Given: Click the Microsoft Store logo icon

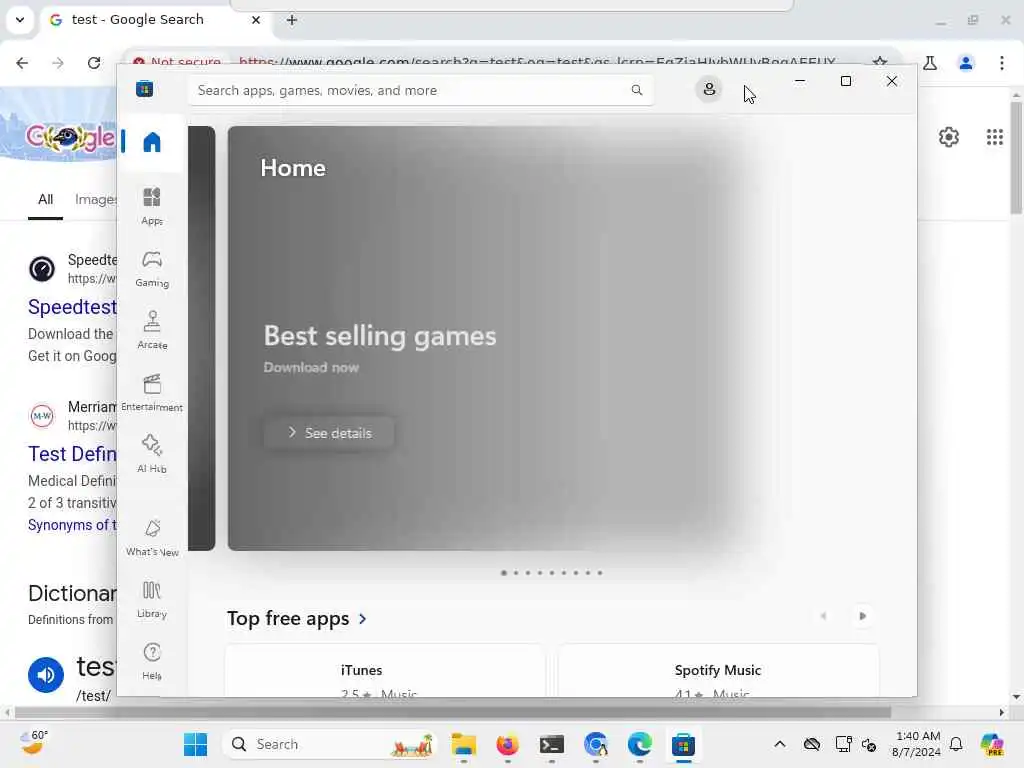Looking at the screenshot, I should point(144,88).
